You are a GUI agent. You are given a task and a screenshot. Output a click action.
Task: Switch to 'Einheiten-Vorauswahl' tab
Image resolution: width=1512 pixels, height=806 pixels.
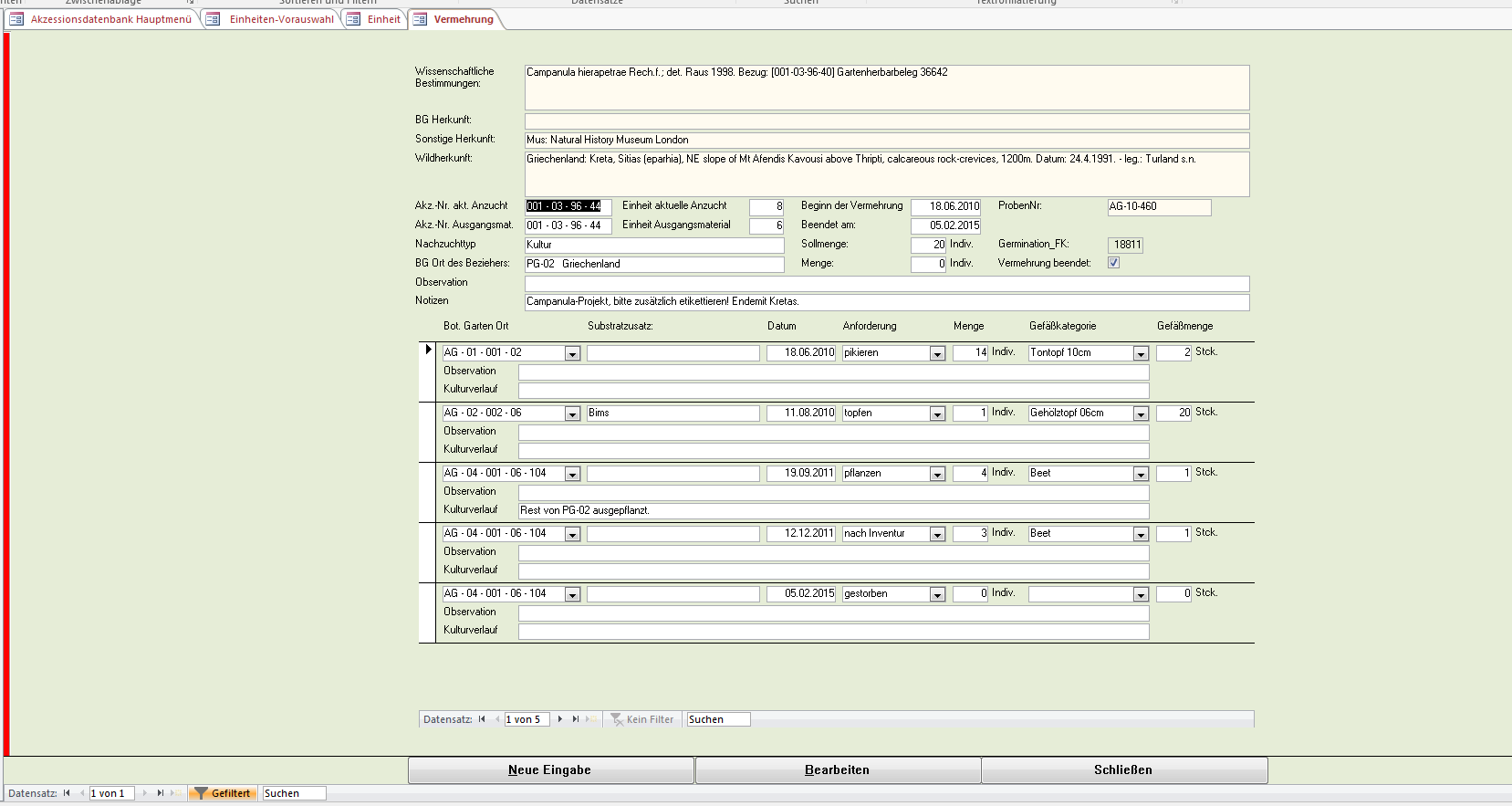[x=272, y=19]
